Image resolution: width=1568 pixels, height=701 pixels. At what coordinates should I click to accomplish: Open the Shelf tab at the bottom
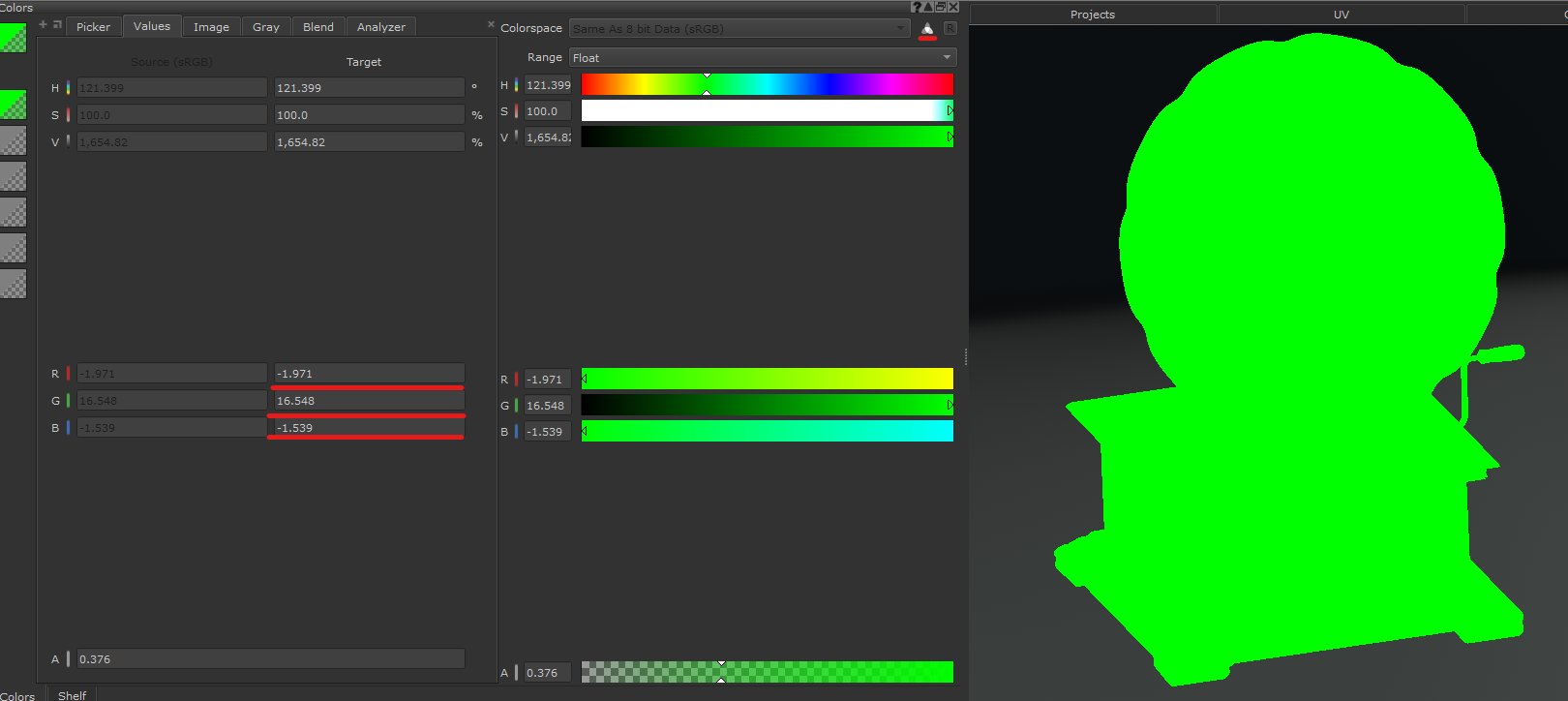click(72, 694)
